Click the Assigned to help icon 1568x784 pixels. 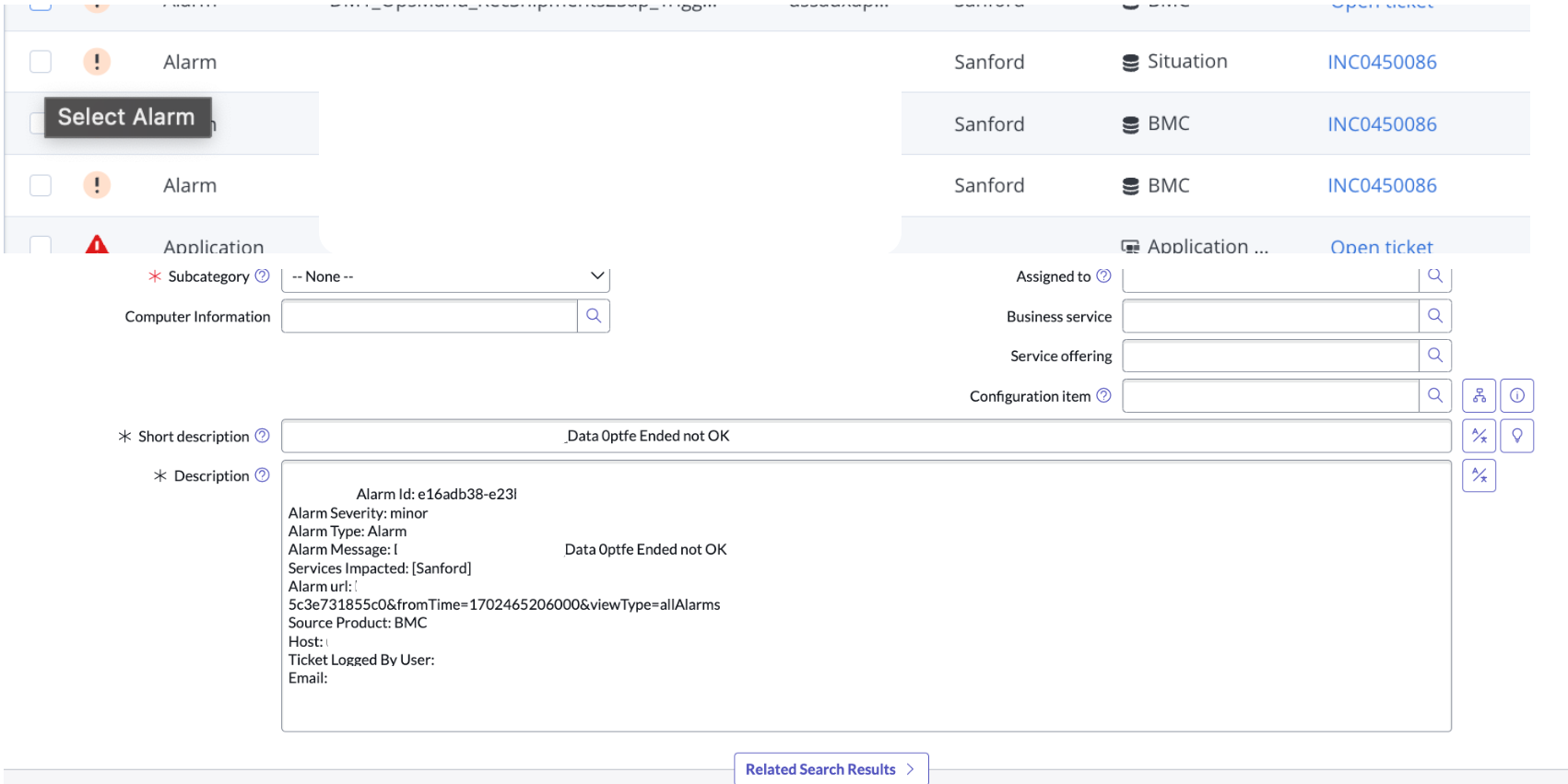click(x=1103, y=275)
